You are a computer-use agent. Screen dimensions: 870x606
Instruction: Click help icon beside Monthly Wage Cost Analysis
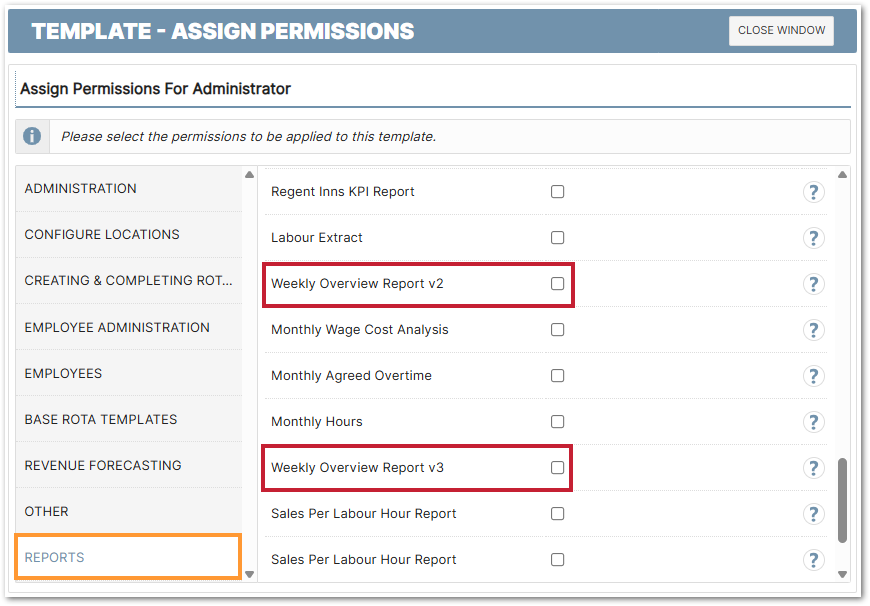tap(814, 330)
